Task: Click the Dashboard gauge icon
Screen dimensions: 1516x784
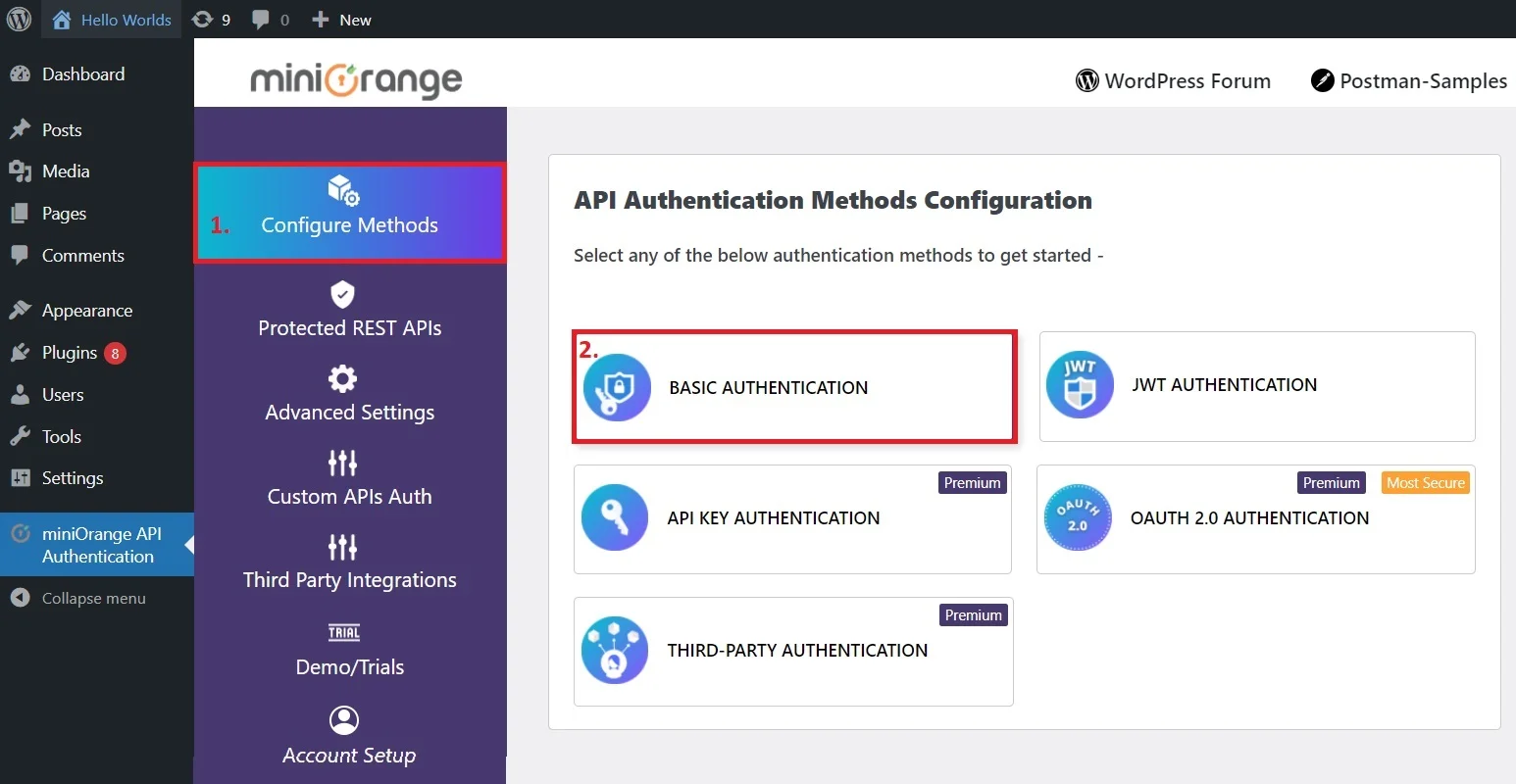Action: [x=20, y=74]
